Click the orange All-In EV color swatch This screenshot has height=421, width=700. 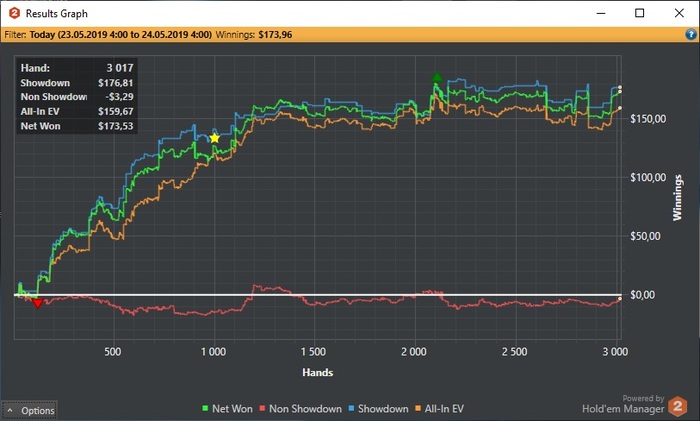[x=418, y=408]
